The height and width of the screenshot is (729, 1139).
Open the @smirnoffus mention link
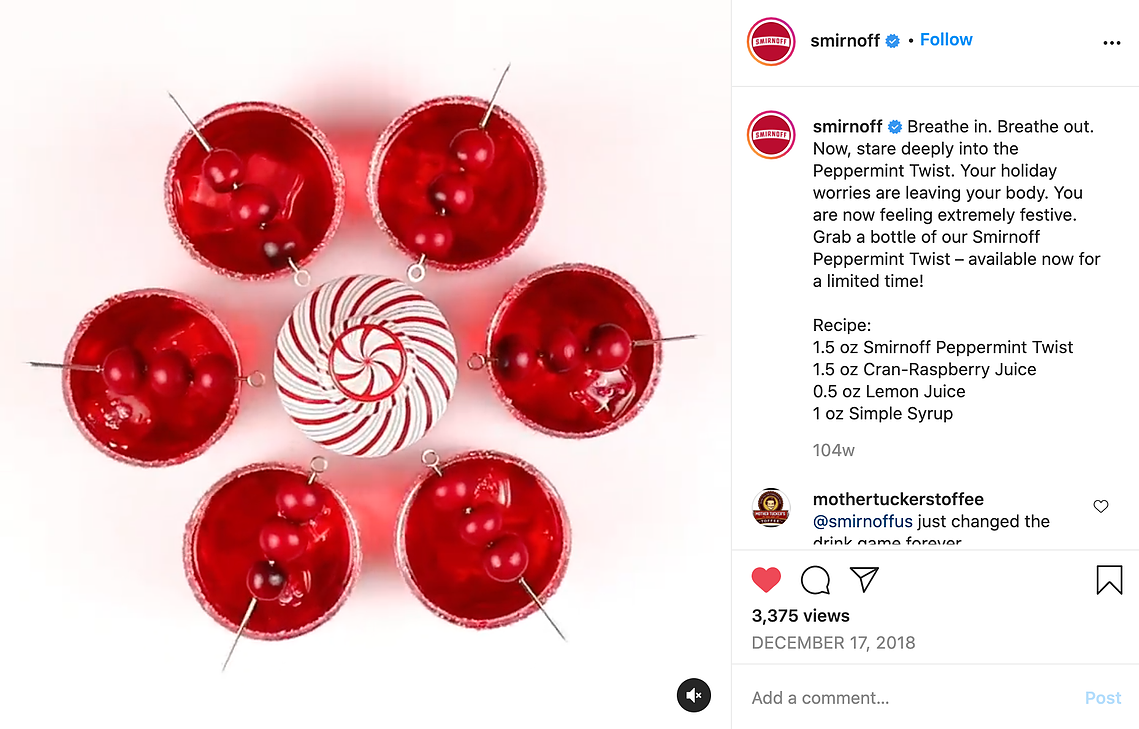(x=862, y=521)
